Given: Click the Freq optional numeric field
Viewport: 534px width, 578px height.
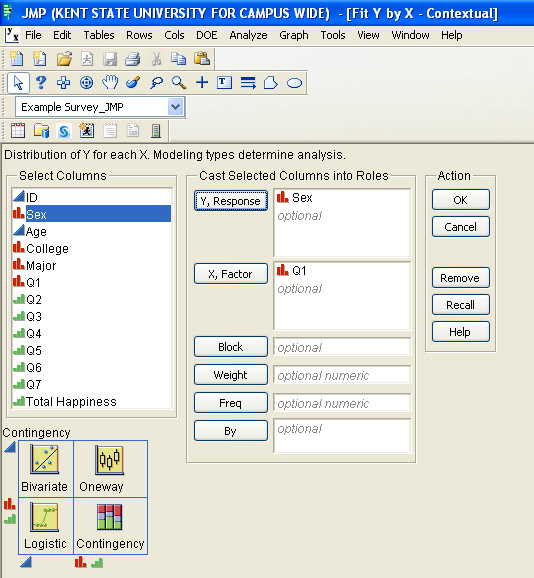Looking at the screenshot, I should 342,403.
